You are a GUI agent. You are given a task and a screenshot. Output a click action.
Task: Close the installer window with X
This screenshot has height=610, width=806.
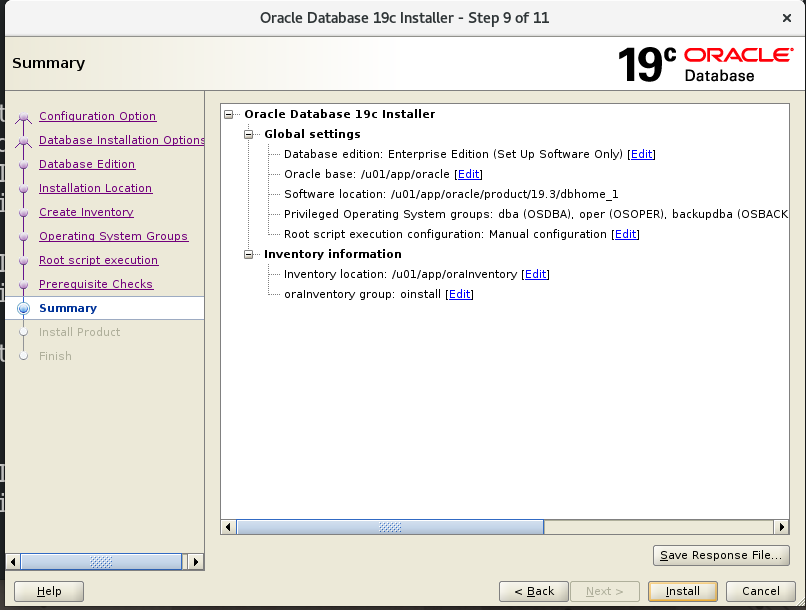pos(786,19)
